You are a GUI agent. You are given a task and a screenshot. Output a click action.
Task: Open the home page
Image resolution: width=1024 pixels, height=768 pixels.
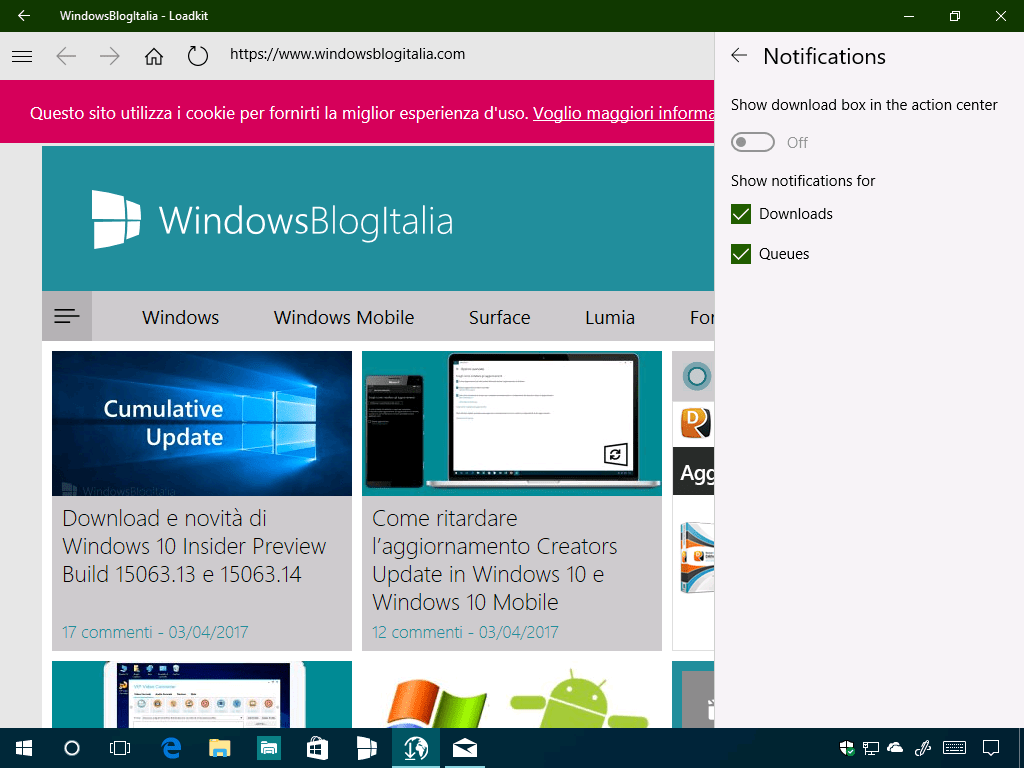coord(153,56)
